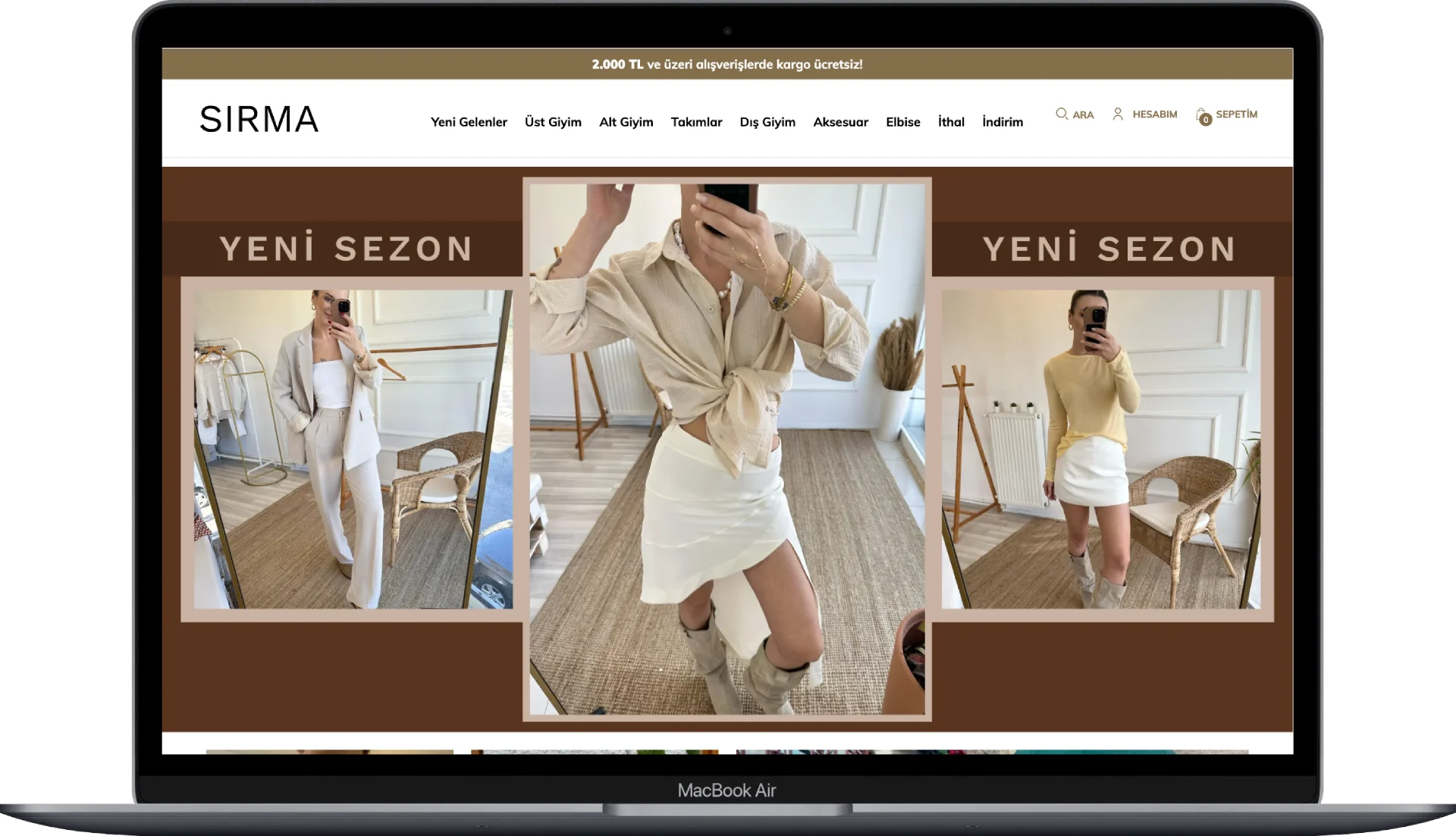Open the Aksesuar category
The width and height of the screenshot is (1456, 836).
[840, 122]
